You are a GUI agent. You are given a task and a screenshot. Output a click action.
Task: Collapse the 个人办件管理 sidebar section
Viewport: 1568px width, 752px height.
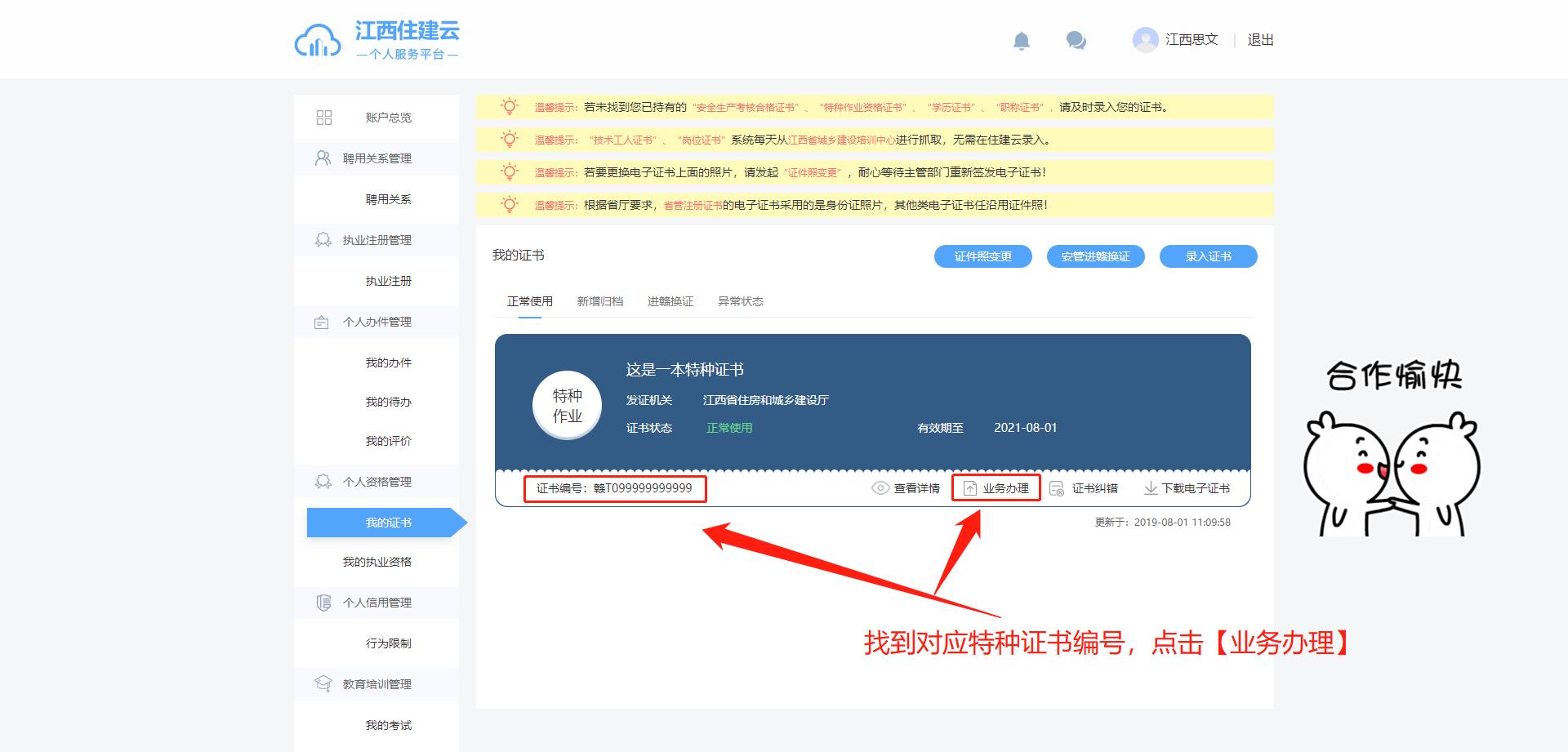tap(376, 322)
